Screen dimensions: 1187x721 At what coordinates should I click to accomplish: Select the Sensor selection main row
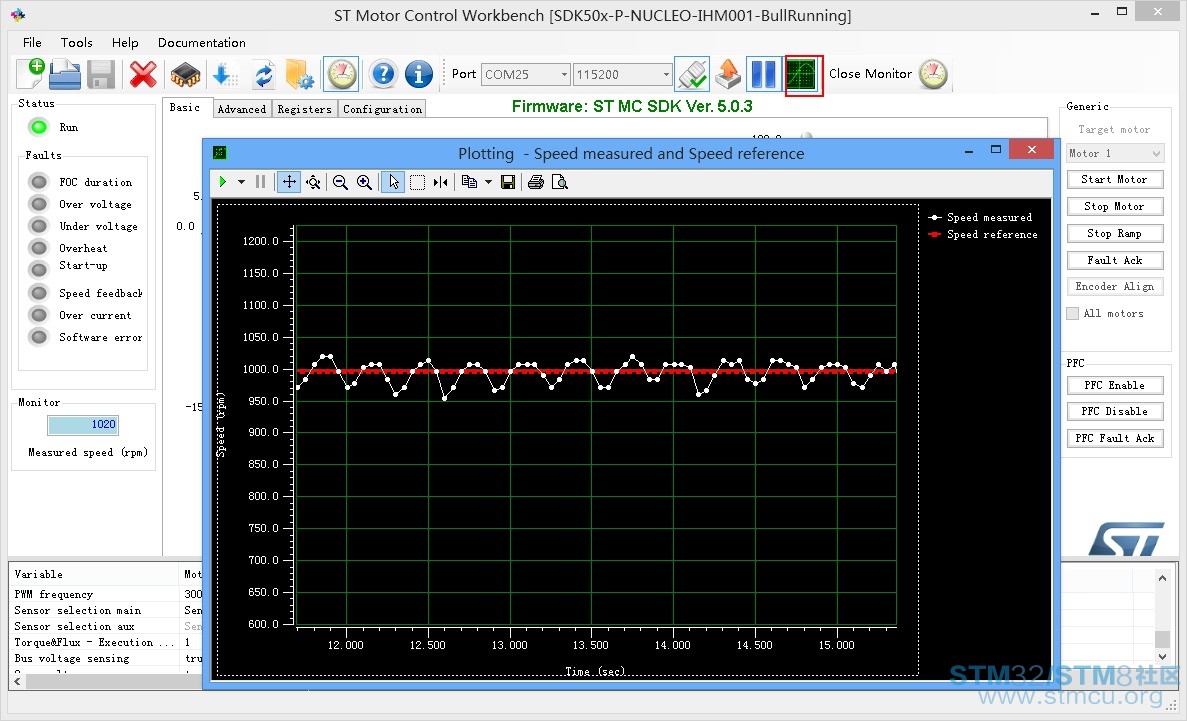click(x=107, y=610)
